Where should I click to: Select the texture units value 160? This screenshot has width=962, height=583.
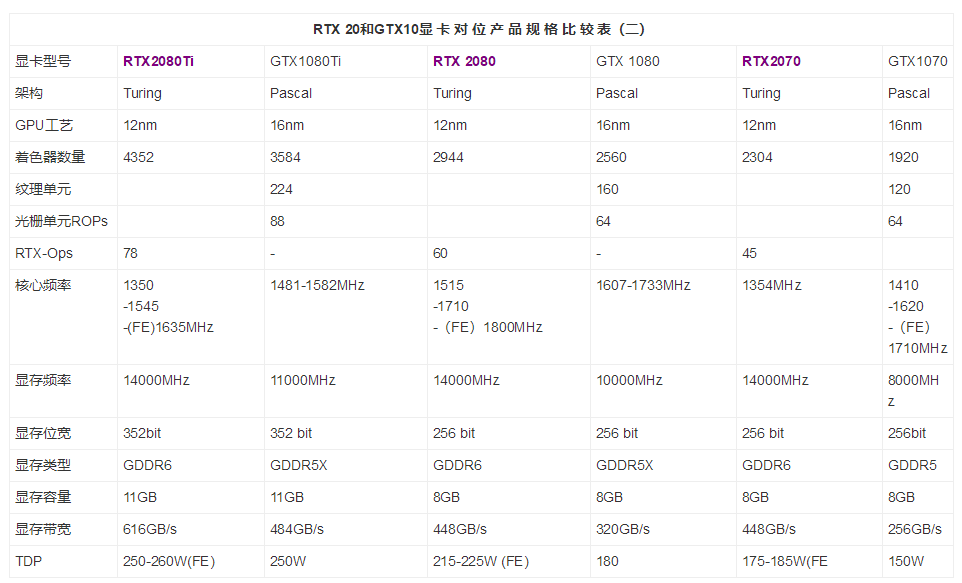click(x=607, y=189)
